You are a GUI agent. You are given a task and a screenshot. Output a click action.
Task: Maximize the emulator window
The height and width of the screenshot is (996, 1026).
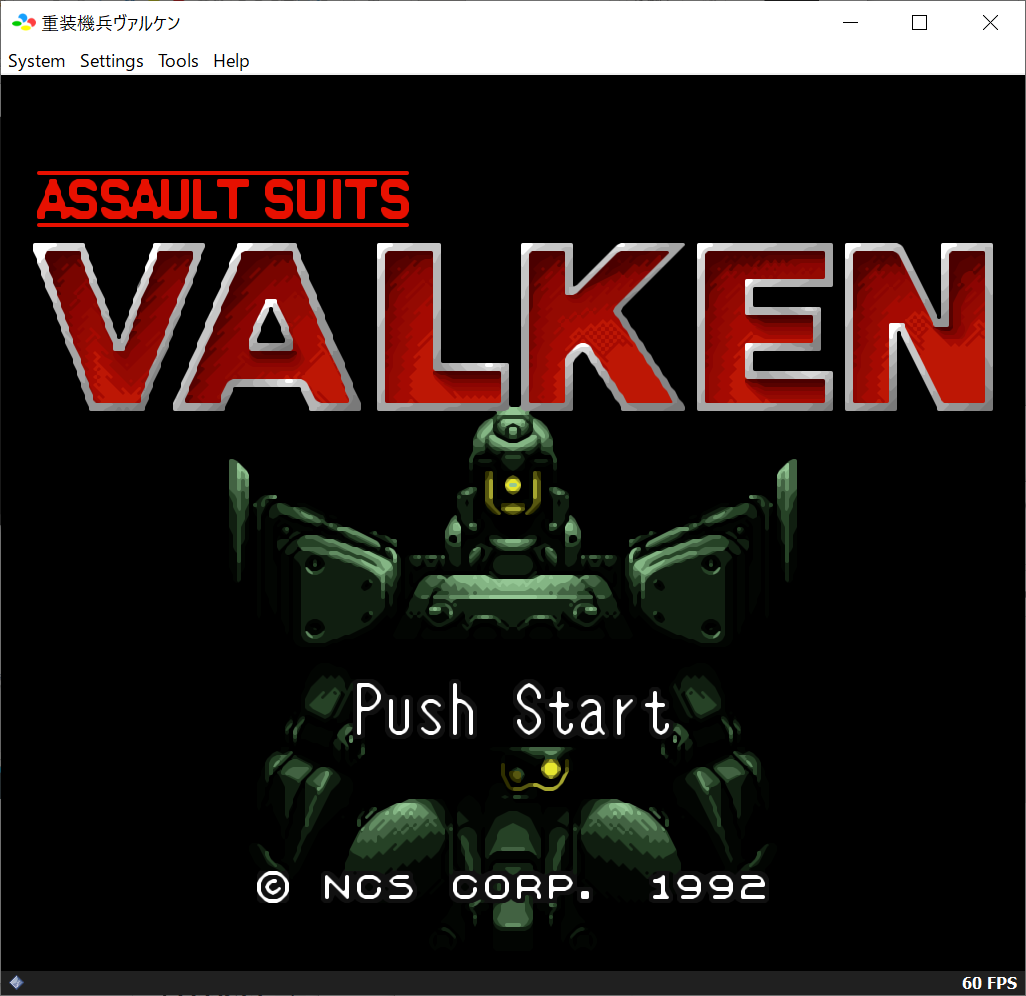click(x=919, y=23)
